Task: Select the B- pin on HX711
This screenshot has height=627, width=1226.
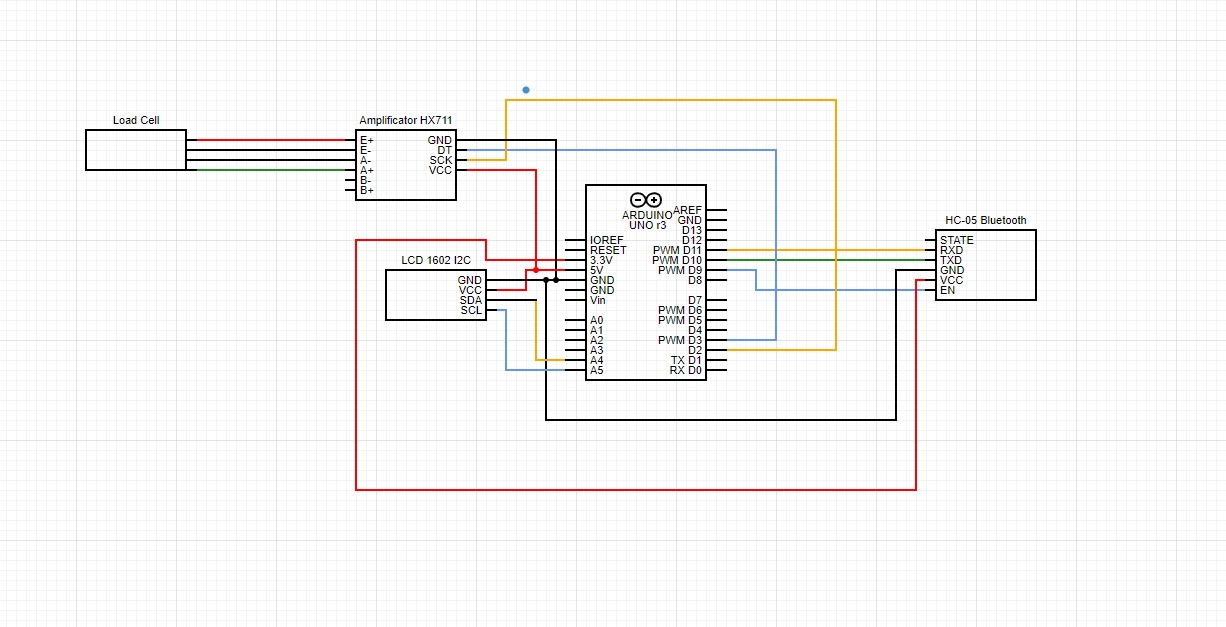Action: 366,180
